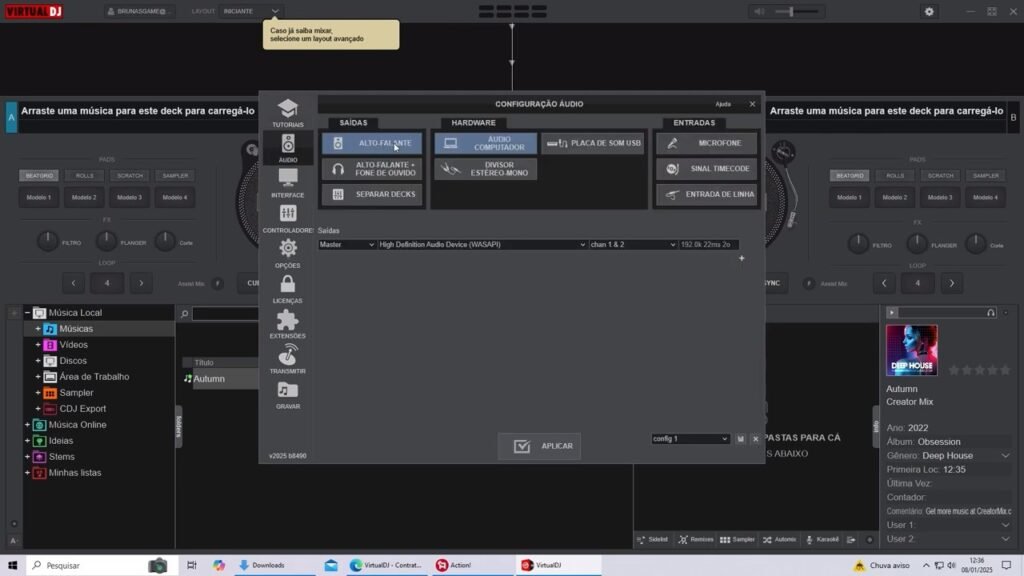Enable the Microfone input
The height and width of the screenshot is (576, 1024).
(707, 143)
